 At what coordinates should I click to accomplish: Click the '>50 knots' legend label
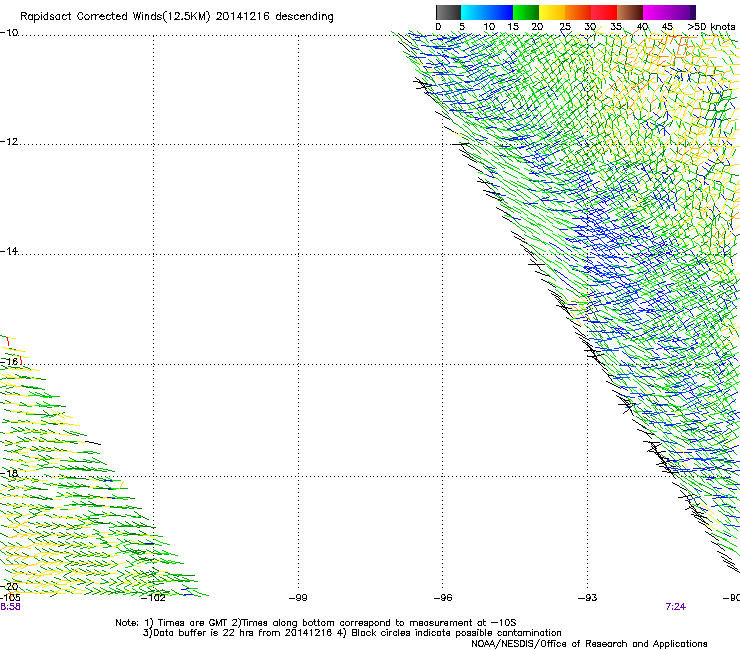click(x=711, y=27)
